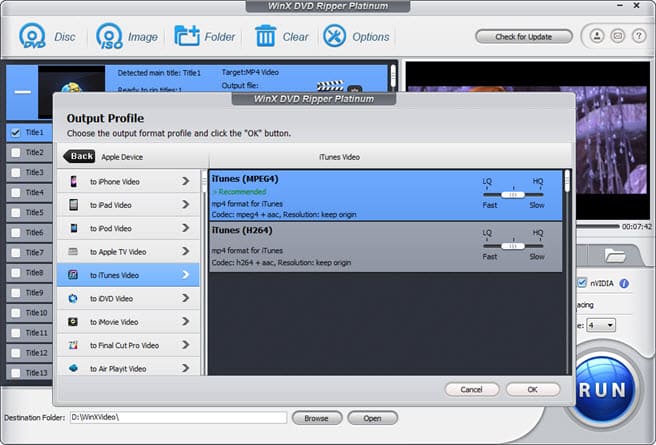Select to iDVD Video category

tap(128, 299)
